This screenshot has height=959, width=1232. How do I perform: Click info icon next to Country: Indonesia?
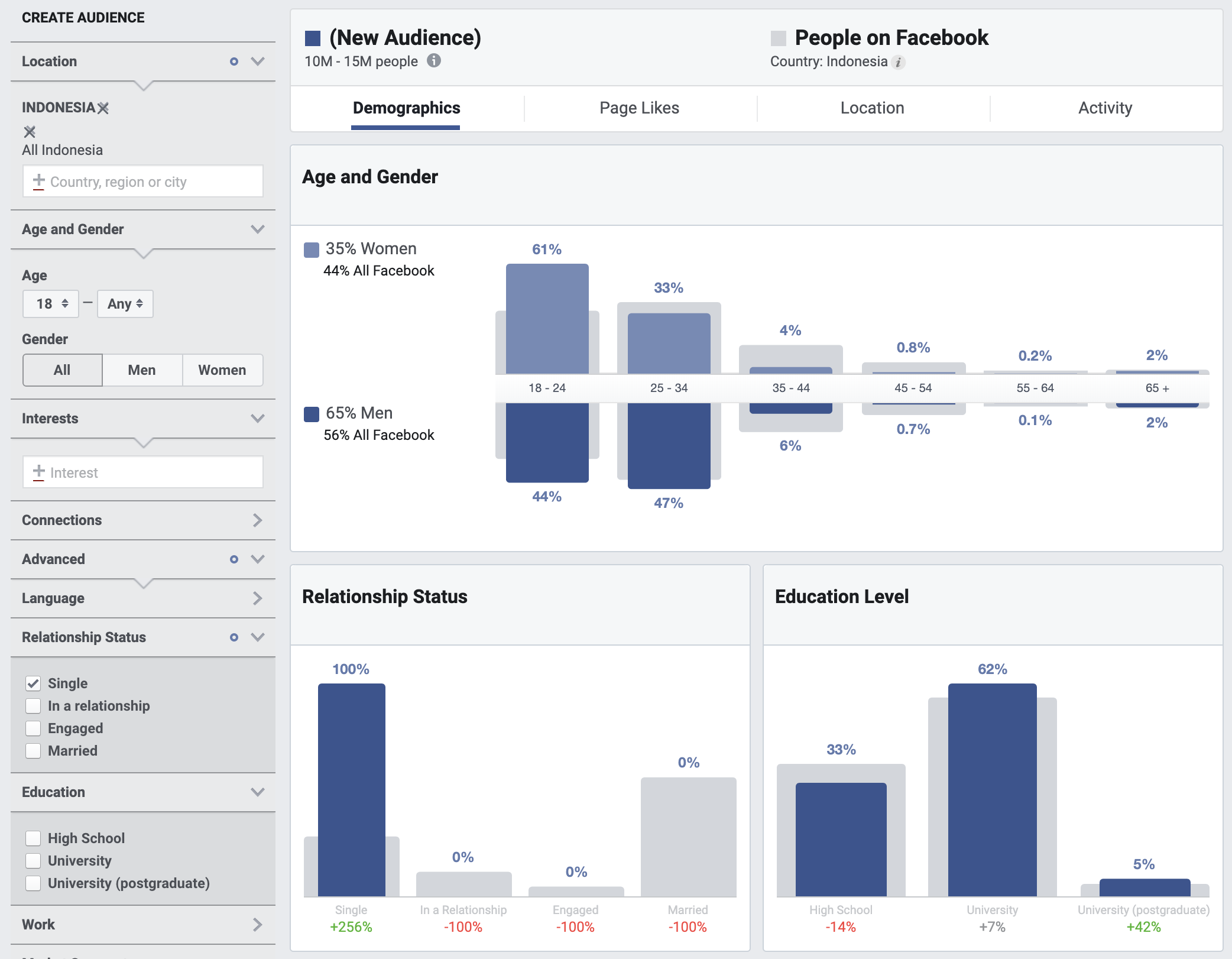[x=899, y=62]
